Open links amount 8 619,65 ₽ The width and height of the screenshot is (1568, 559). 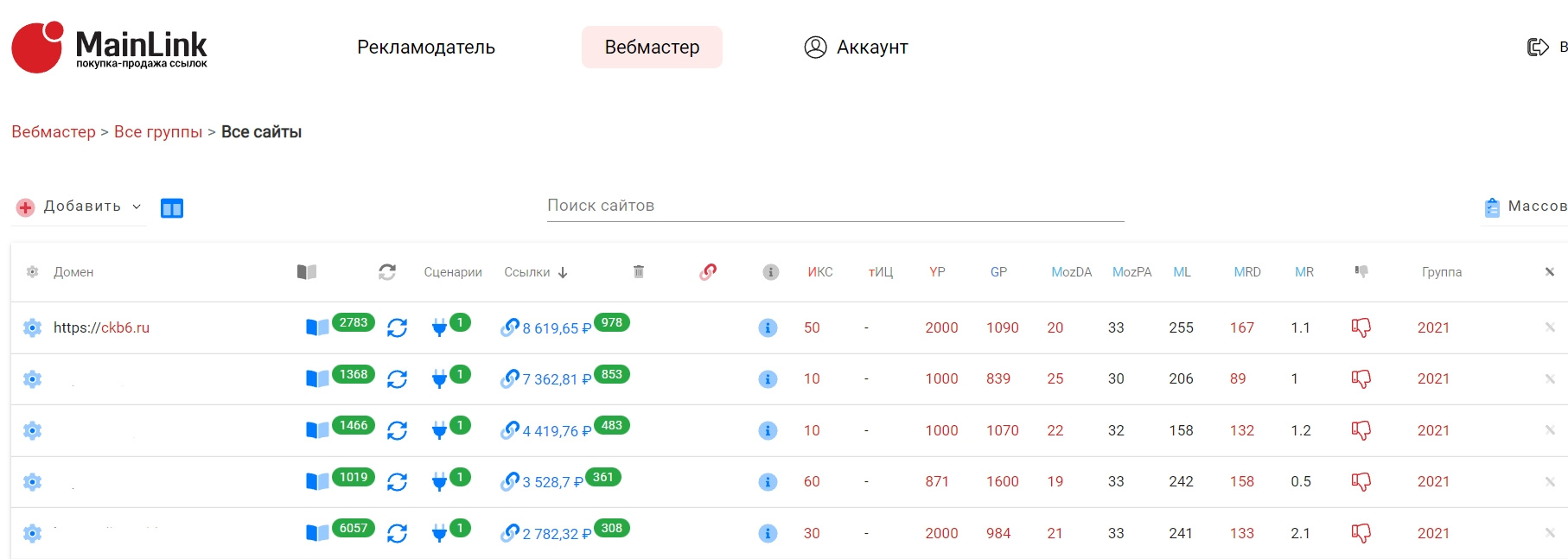pos(556,328)
